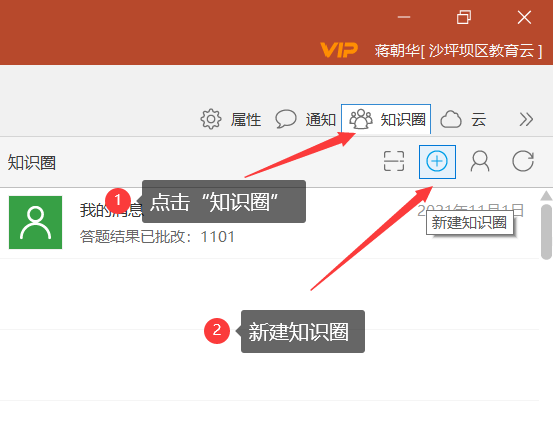Select message 答题结果已批改：1101
Screen dimensions: 553x444
click(x=157, y=237)
